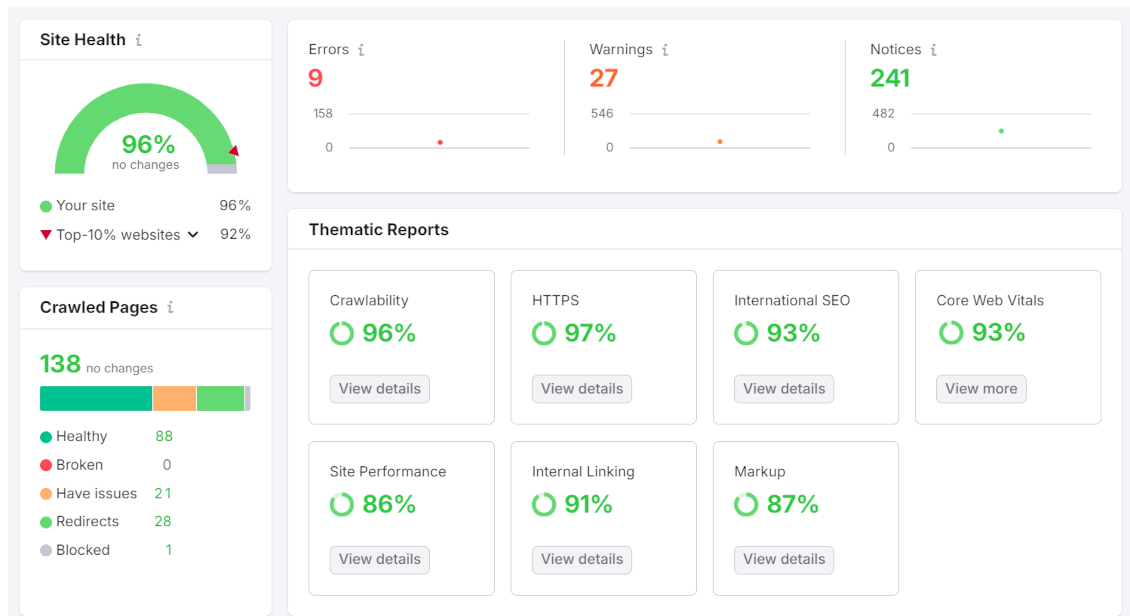Screen dimensions: 1130x616
Task: Click the info icon next to Warnings
Action: 665,50
